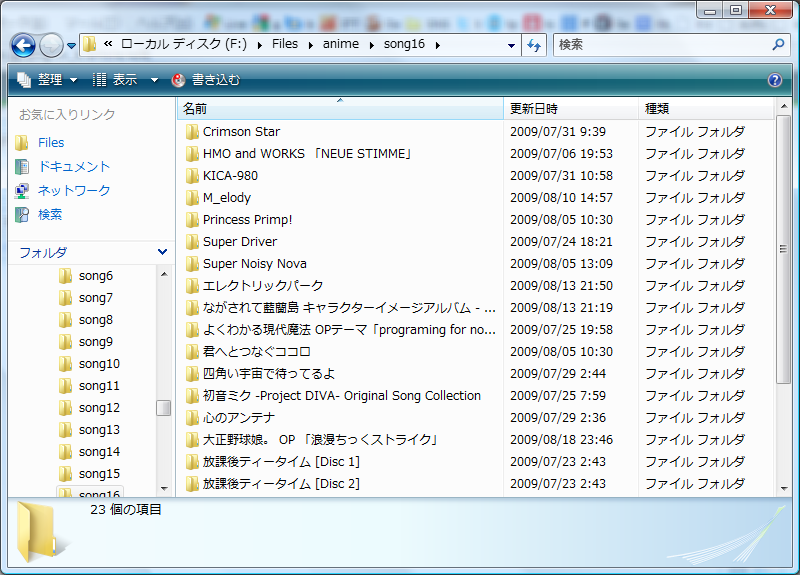Select the よくわかる現代魔法 folder icon

pos(192,330)
